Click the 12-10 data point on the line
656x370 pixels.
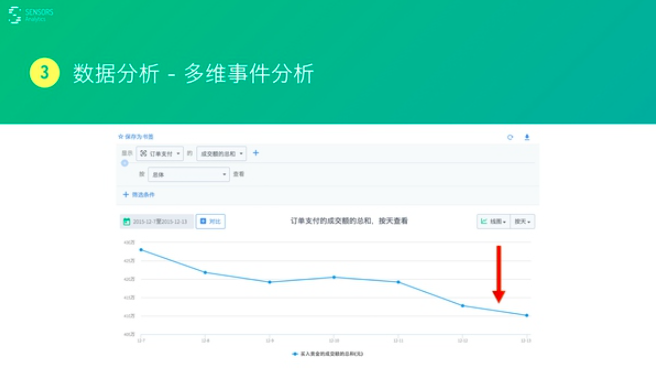click(334, 277)
